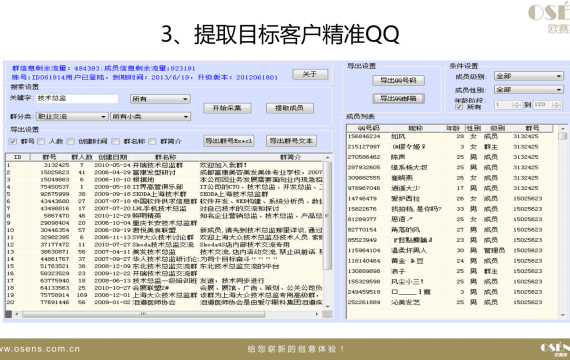Select member row 角落的风

pyautogui.click(x=450, y=230)
